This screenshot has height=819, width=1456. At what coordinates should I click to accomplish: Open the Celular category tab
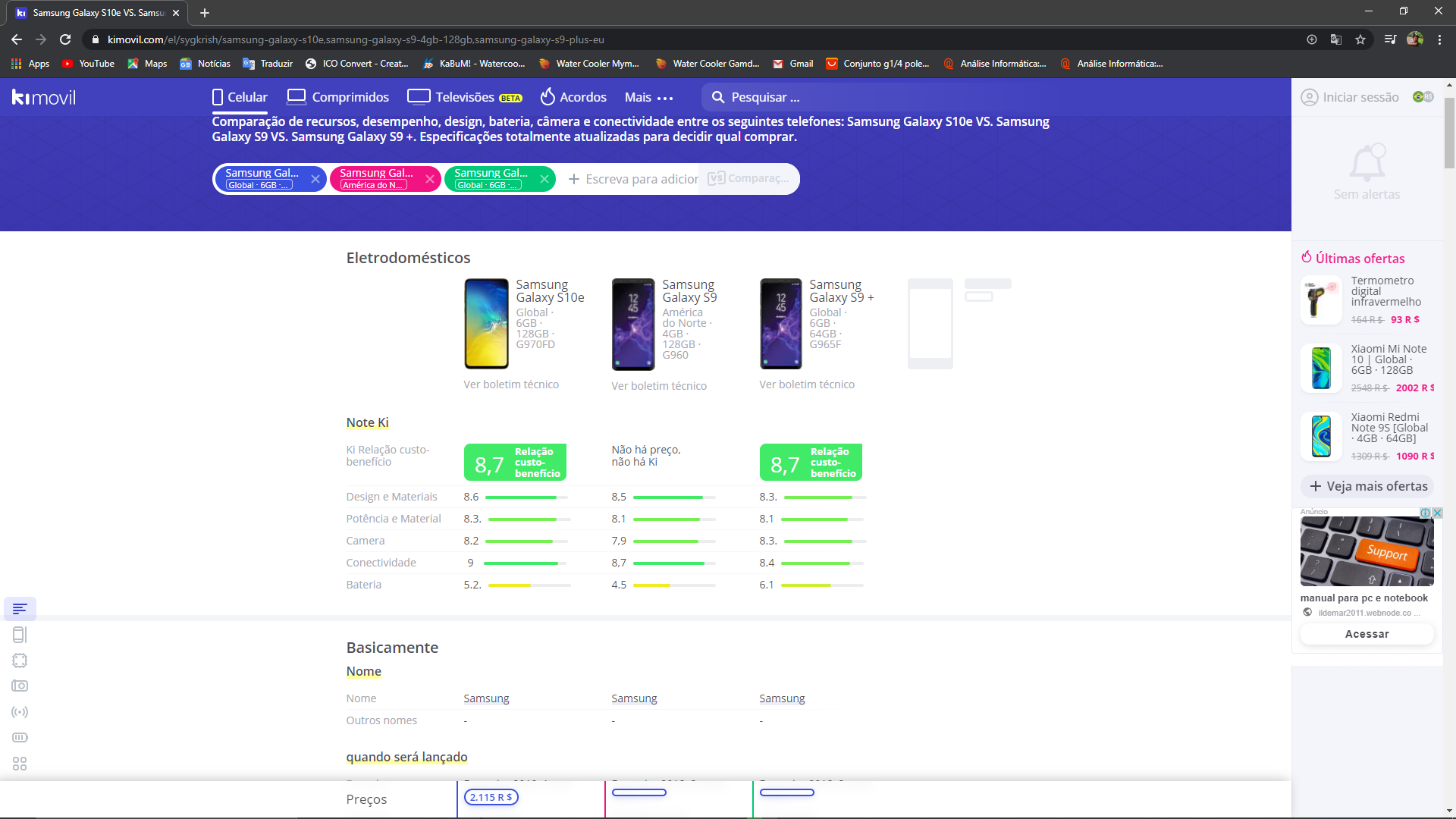[x=240, y=97]
